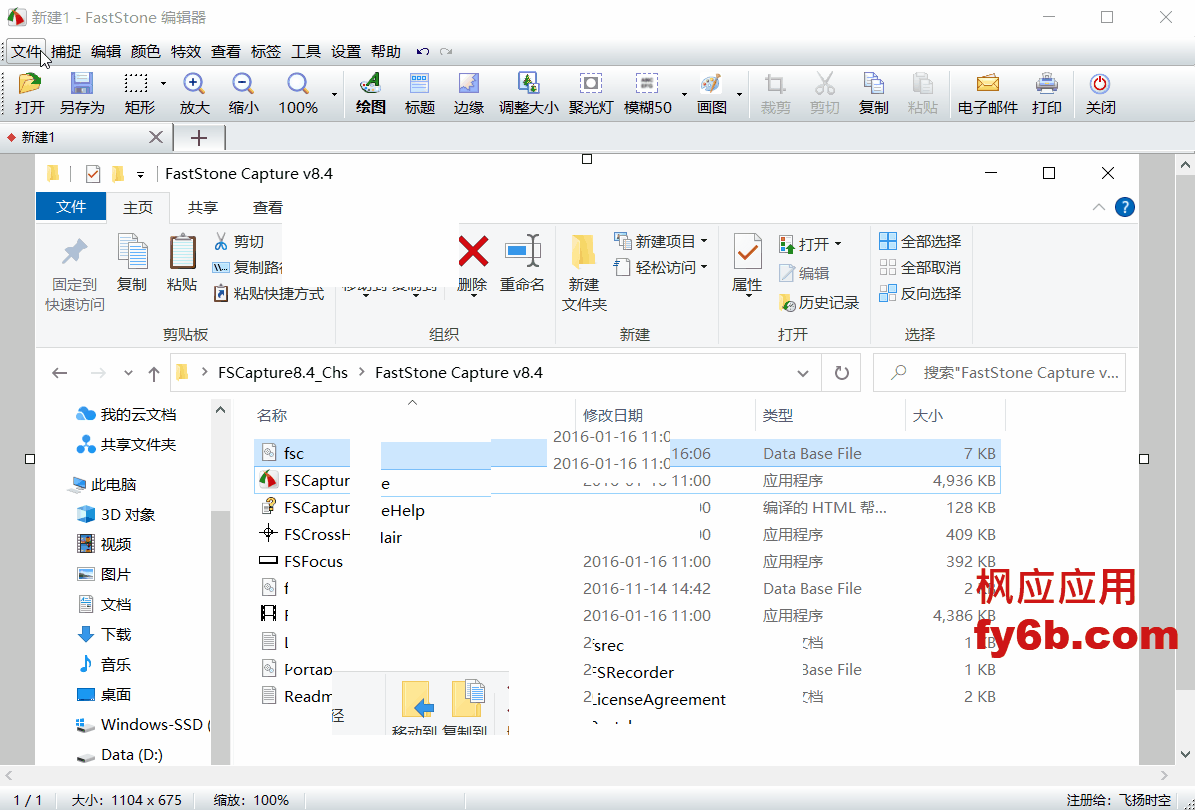Click 全部选择 in captured Explorer ribbon
This screenshot has width=1195, height=810.
920,242
